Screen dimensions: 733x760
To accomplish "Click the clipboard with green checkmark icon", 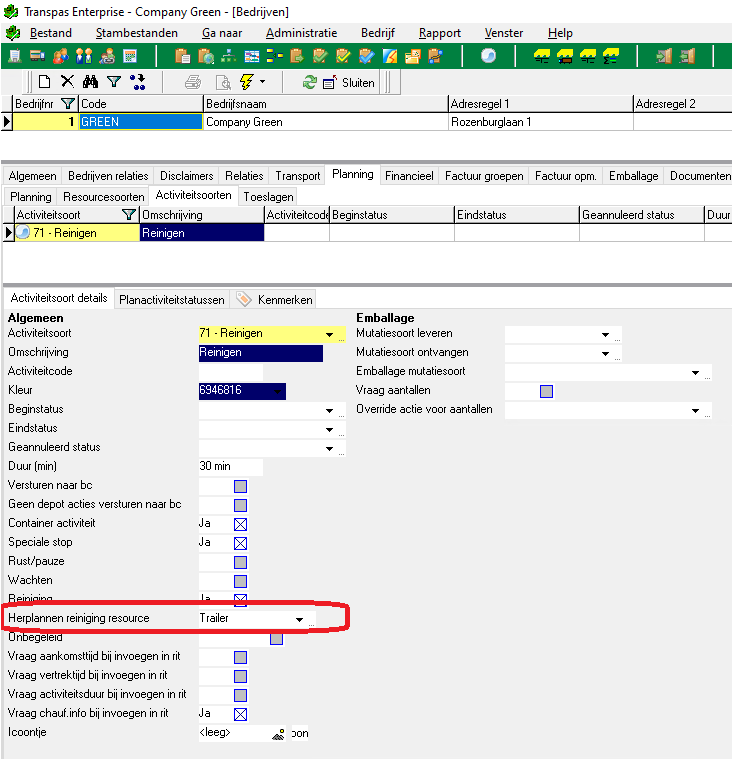I will point(319,57).
